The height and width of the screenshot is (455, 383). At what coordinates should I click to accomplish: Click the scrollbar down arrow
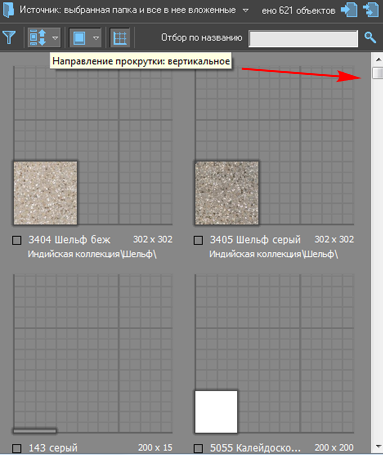(378, 446)
